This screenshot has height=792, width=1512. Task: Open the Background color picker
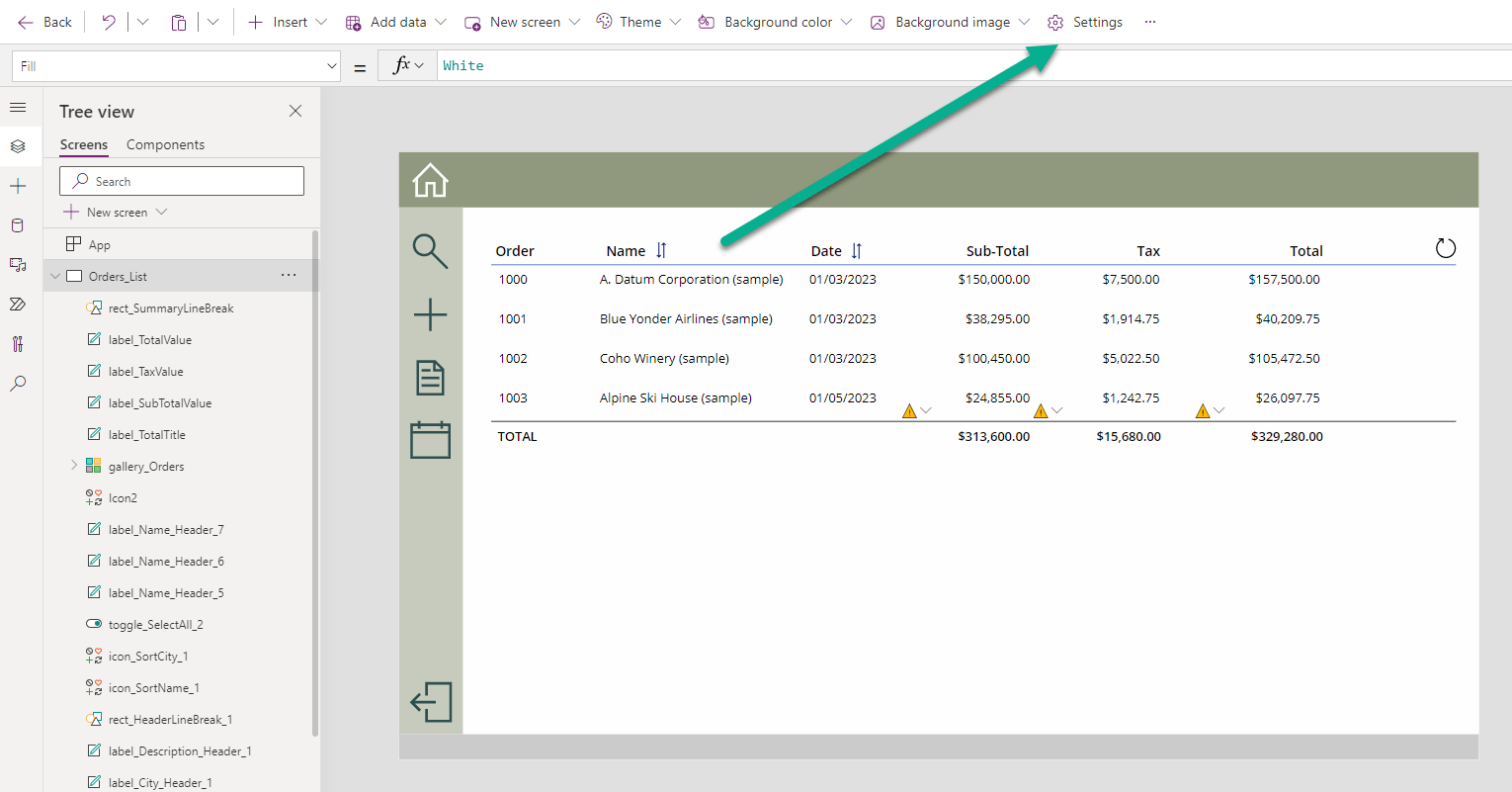[x=774, y=22]
